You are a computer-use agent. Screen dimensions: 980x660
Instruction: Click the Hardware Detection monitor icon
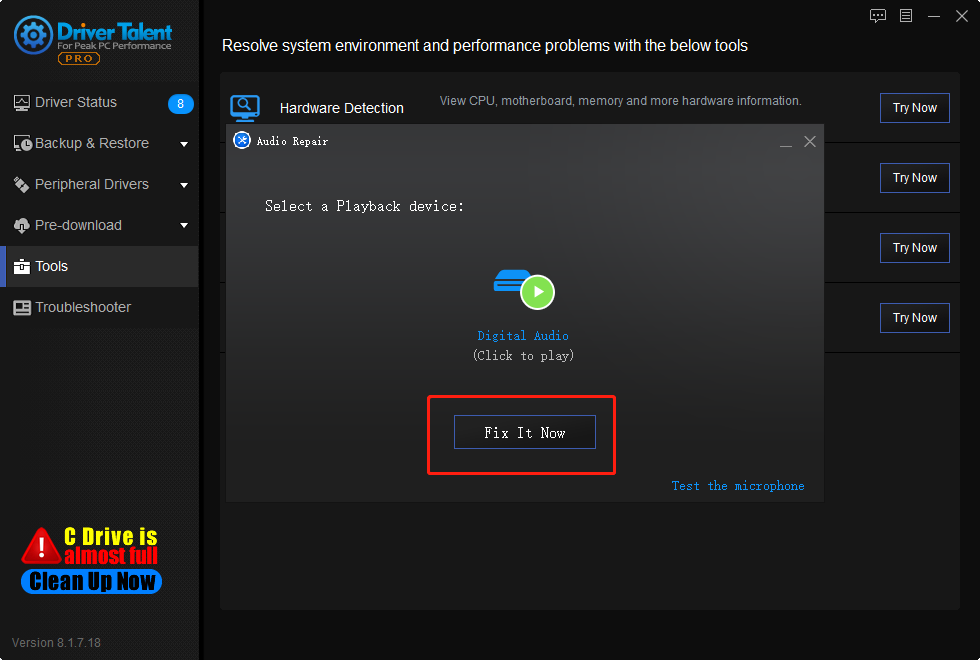coord(245,108)
